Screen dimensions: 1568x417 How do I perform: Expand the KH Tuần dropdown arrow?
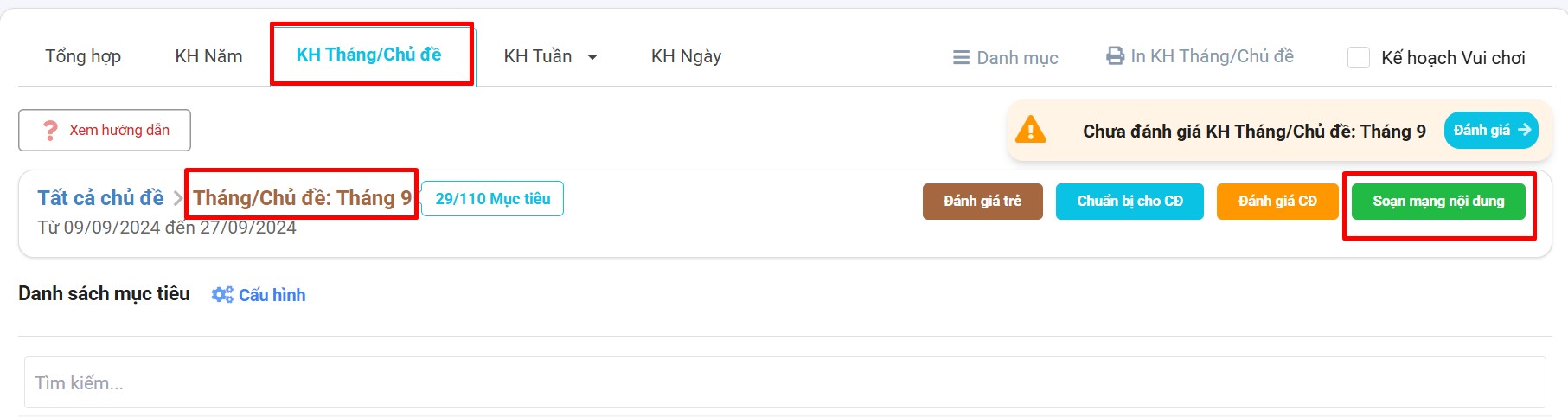click(x=592, y=57)
